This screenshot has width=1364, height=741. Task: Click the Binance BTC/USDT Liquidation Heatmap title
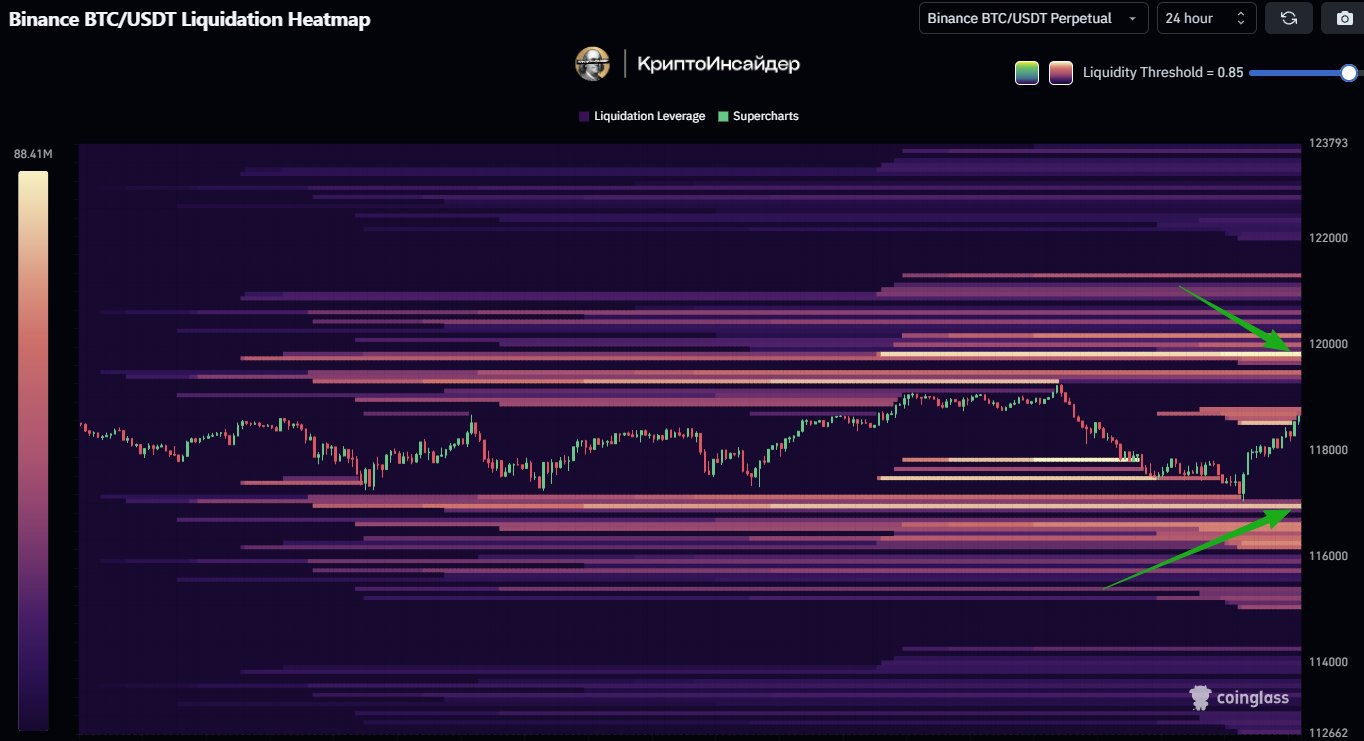pyautogui.click(x=189, y=19)
